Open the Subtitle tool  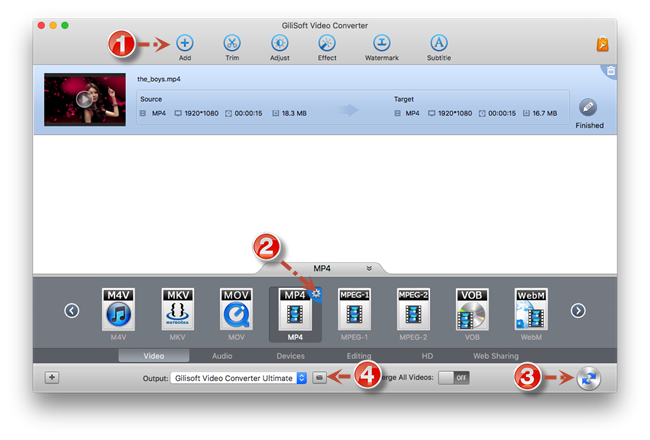pyautogui.click(x=438, y=43)
